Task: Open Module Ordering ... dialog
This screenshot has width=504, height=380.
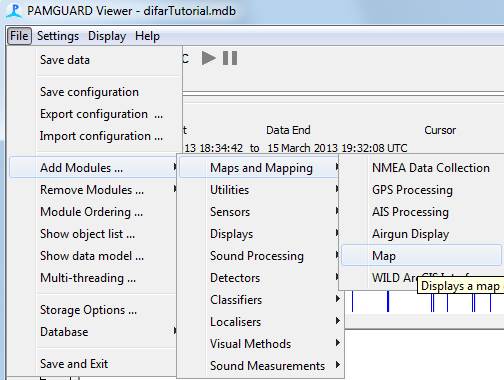Action: [x=93, y=212]
